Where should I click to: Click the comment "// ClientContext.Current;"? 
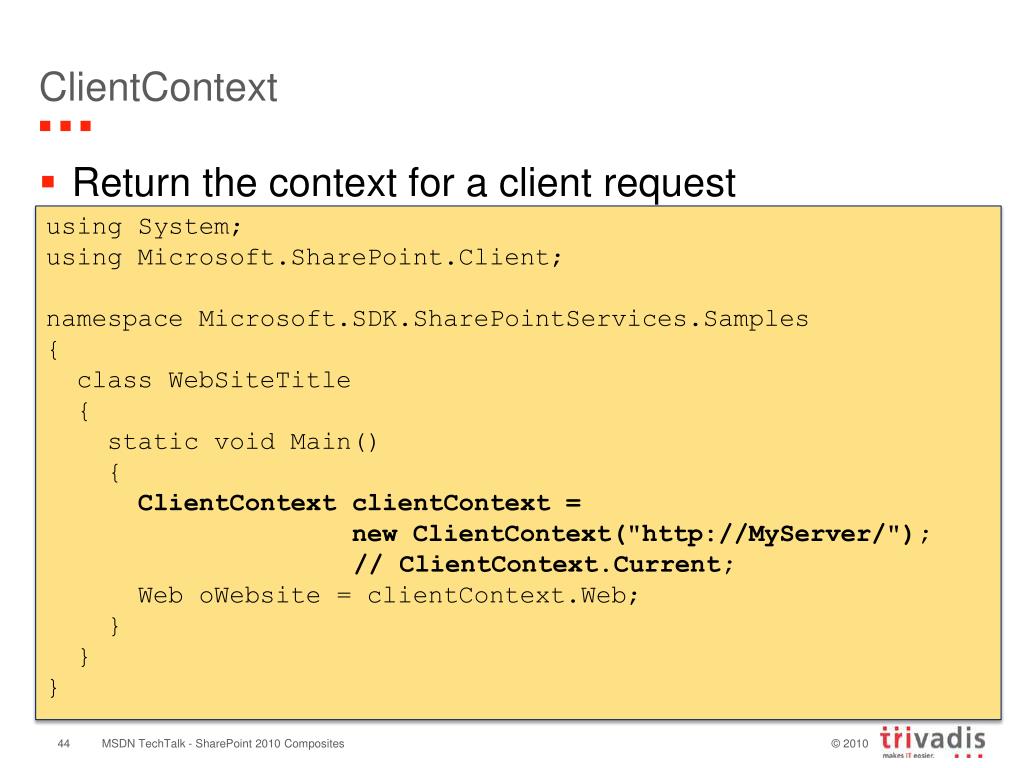point(543,564)
